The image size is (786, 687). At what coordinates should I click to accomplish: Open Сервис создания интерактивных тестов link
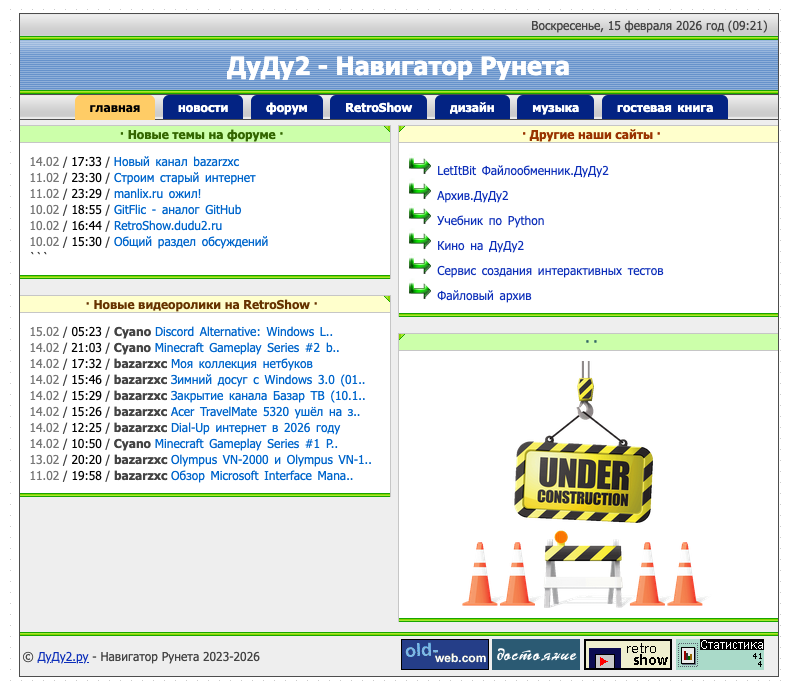click(x=550, y=271)
